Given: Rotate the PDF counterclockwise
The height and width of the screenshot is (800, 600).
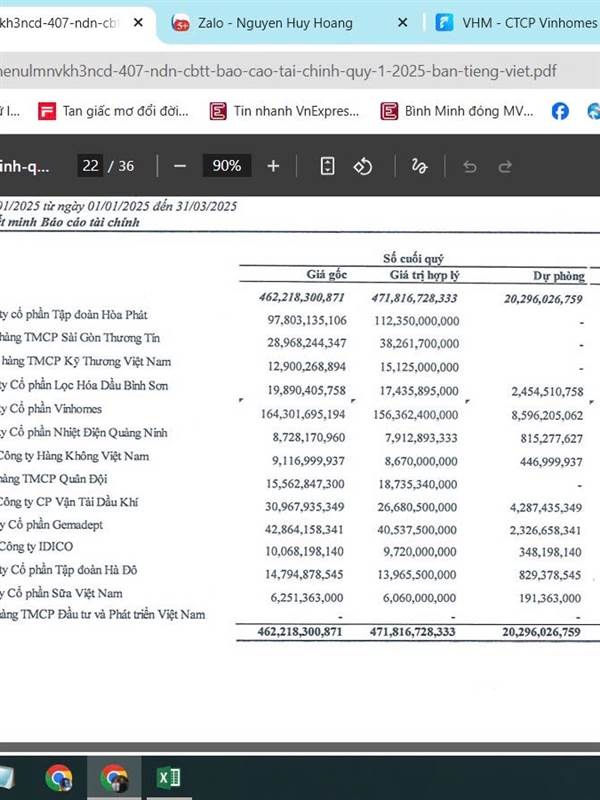Looking at the screenshot, I should (x=363, y=166).
